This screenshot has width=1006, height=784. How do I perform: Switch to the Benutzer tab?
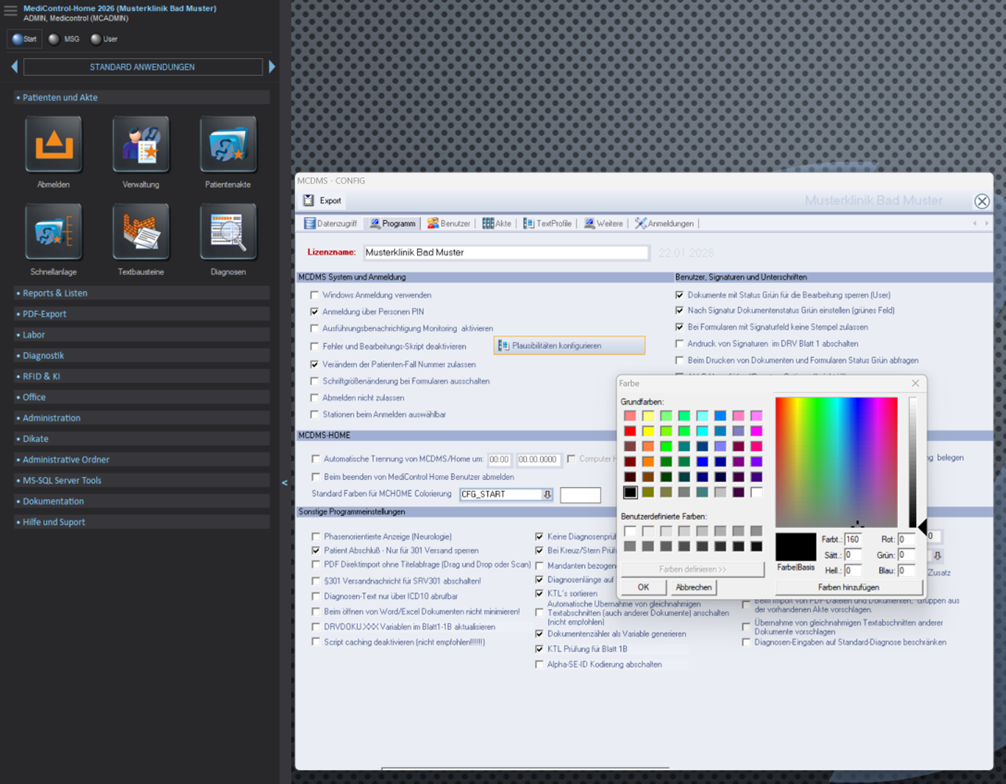pyautogui.click(x=448, y=224)
